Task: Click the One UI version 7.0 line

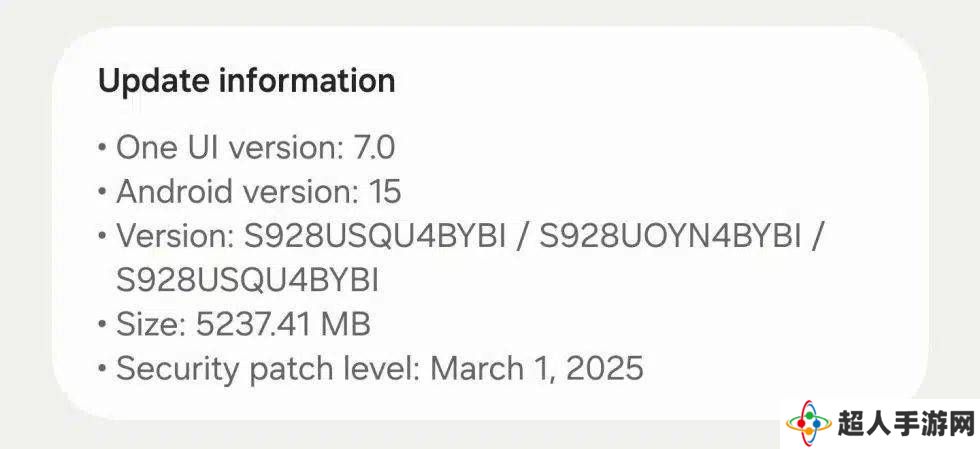Action: pyautogui.click(x=256, y=148)
